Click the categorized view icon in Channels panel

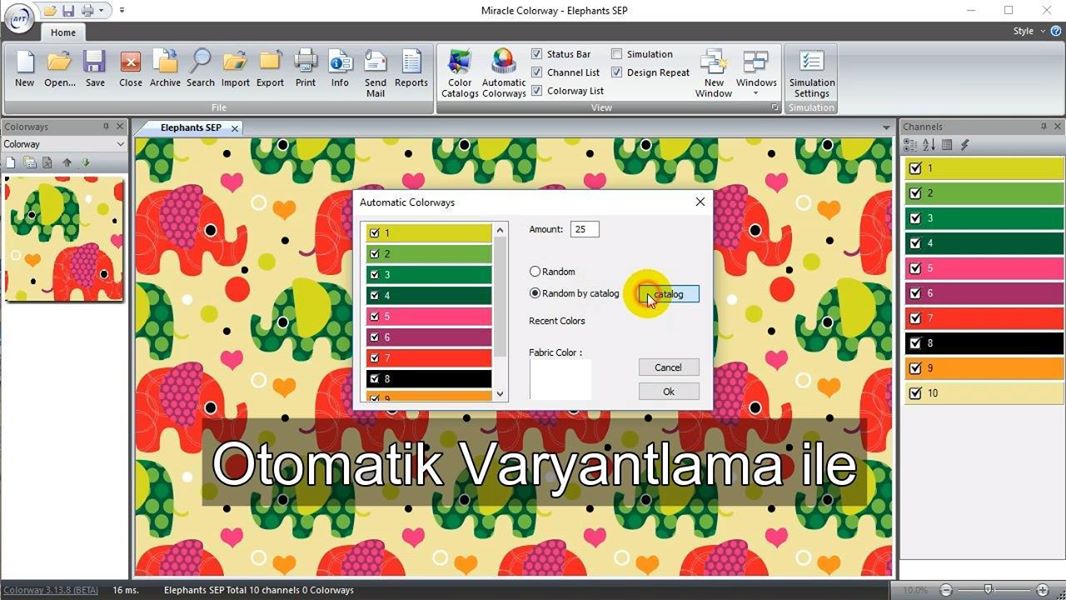(910, 145)
